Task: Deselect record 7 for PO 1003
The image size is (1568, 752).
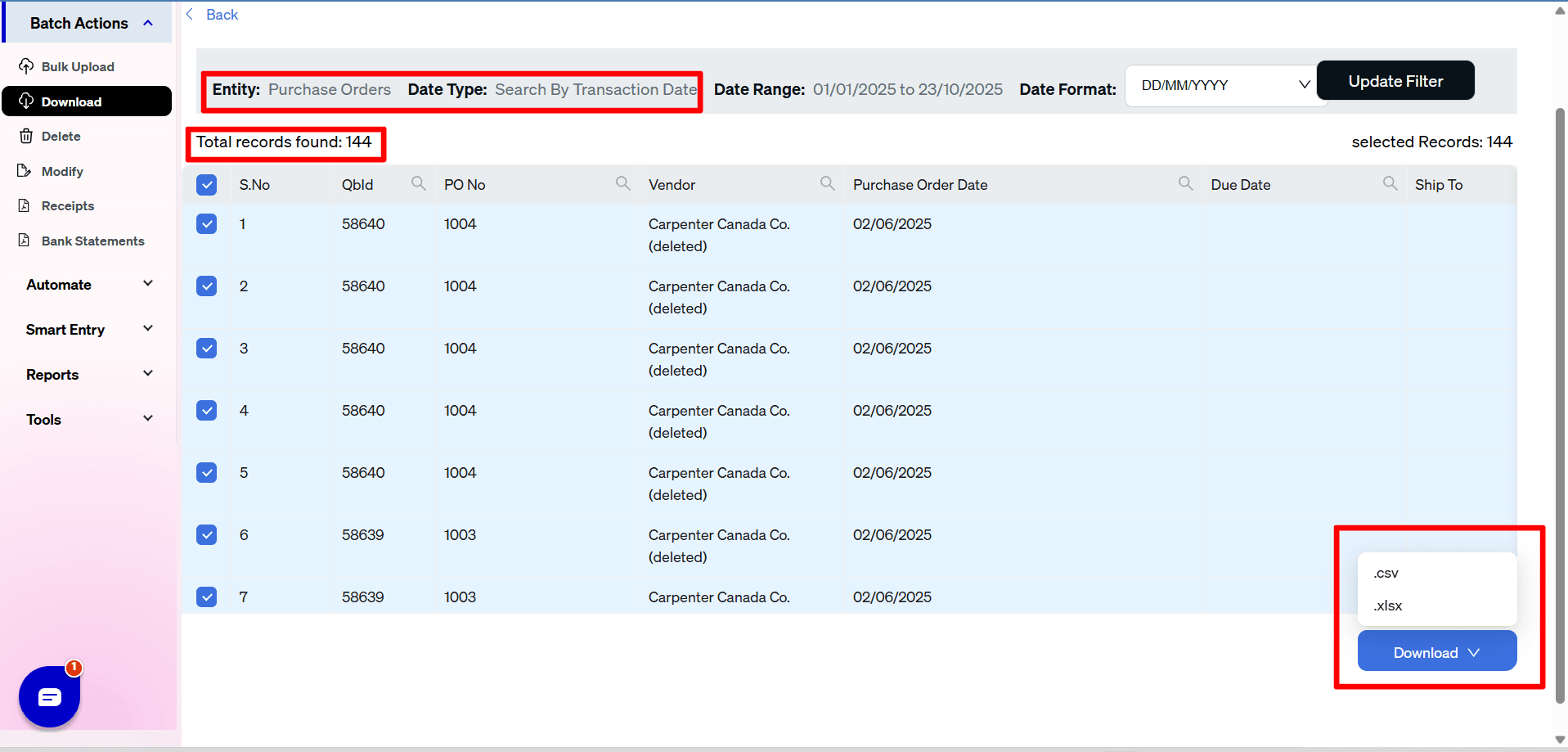Action: (206, 597)
